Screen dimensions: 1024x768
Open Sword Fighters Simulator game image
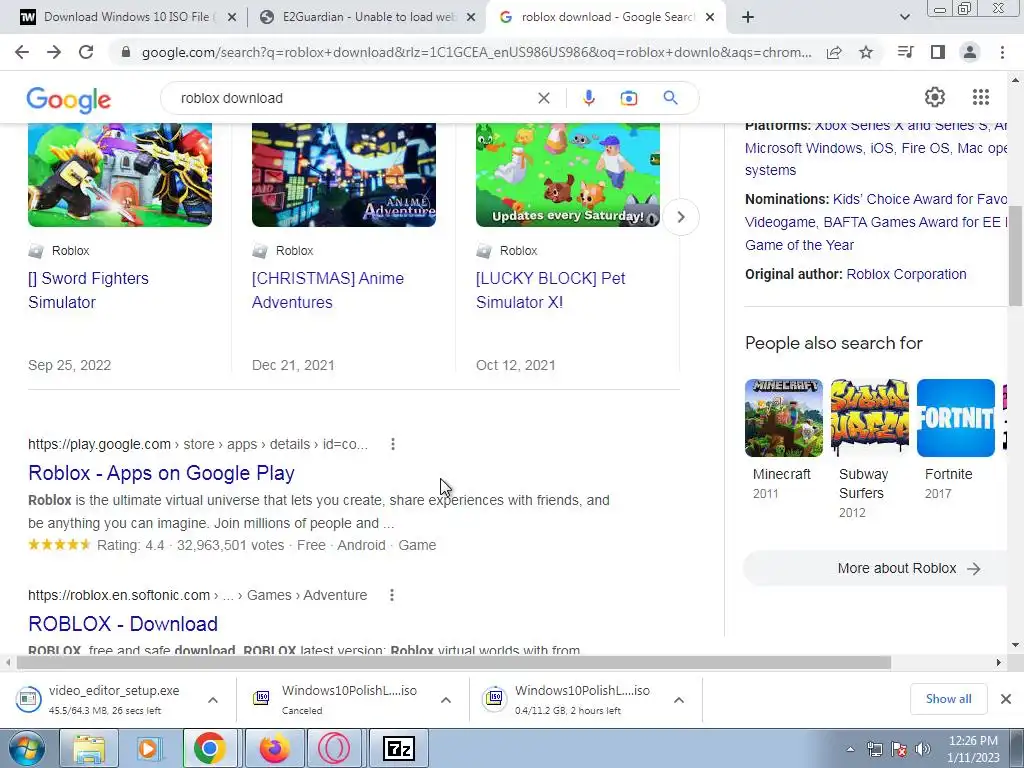(x=120, y=175)
